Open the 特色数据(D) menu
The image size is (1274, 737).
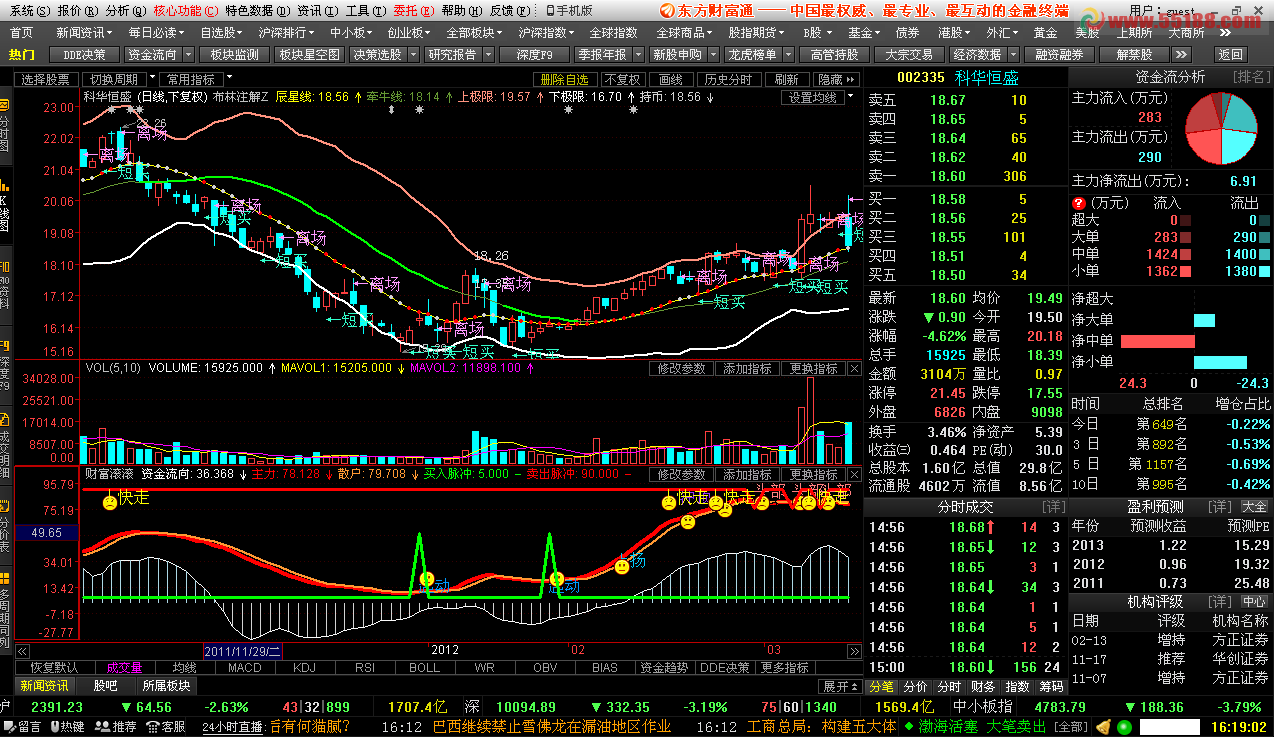tap(257, 10)
